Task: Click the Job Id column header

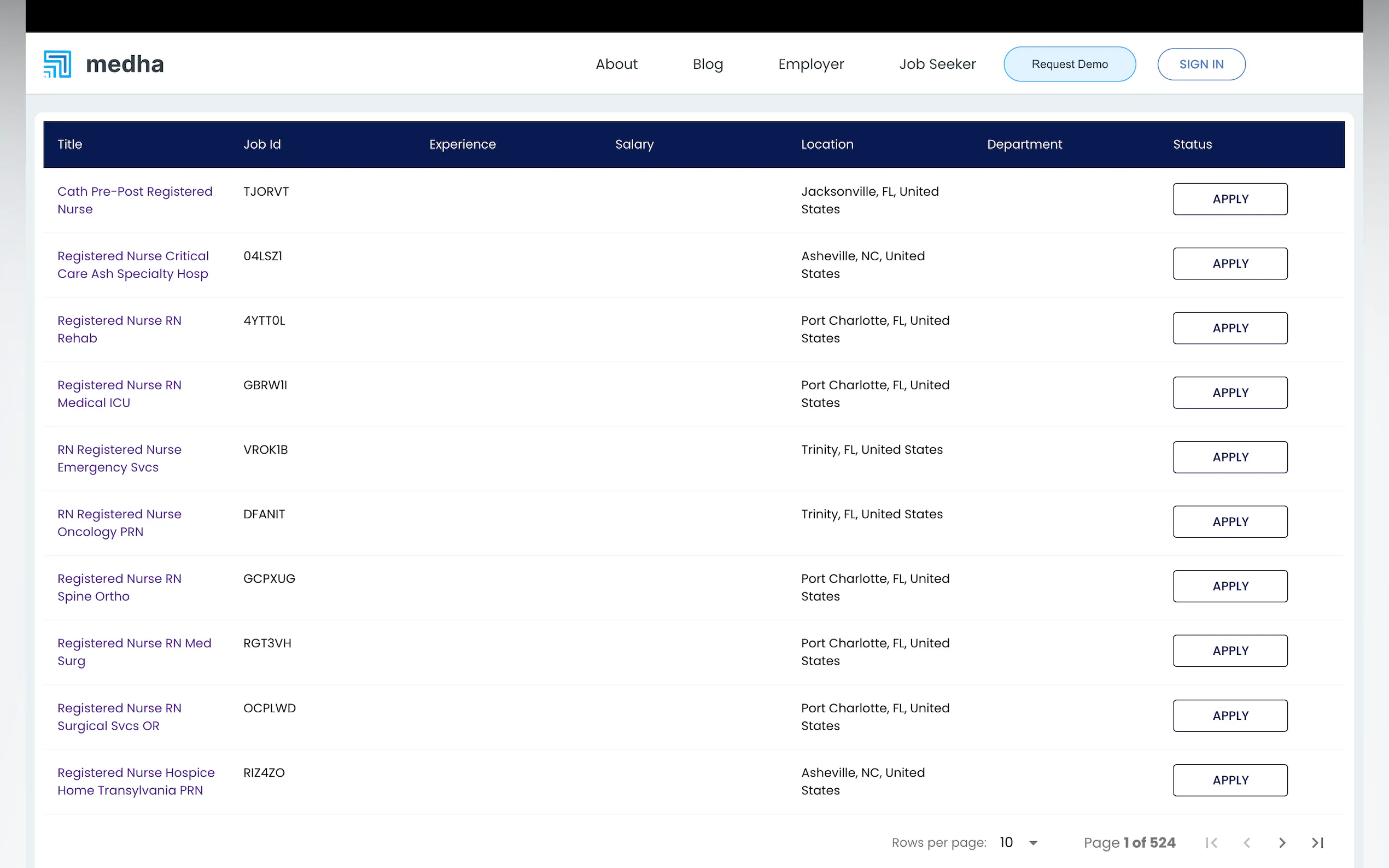Action: tap(262, 144)
